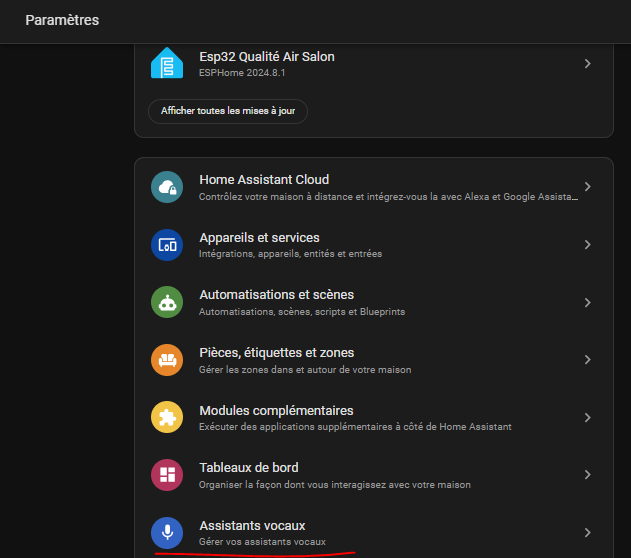The height and width of the screenshot is (558, 631).
Task: Click the Modules complémentaires puzzle icon
Action: tap(167, 417)
